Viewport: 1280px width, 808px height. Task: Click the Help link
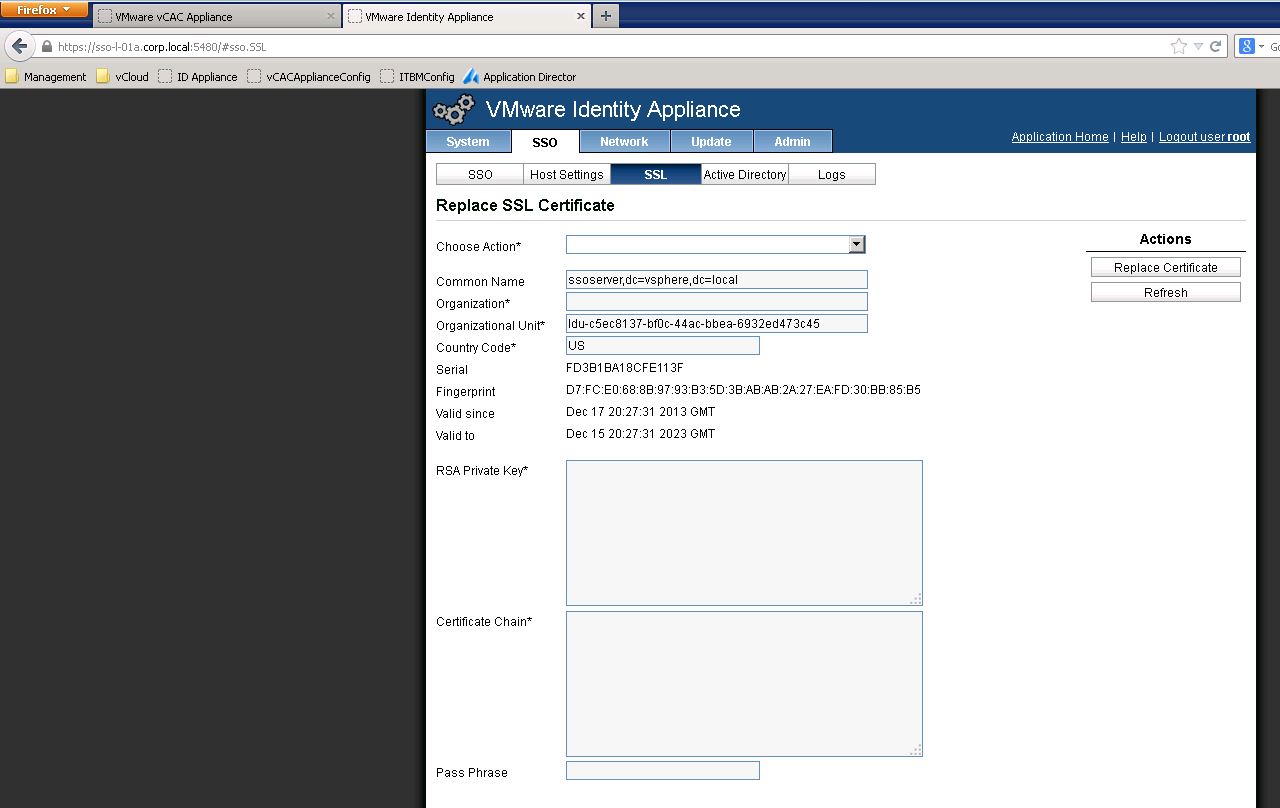tap(1133, 137)
